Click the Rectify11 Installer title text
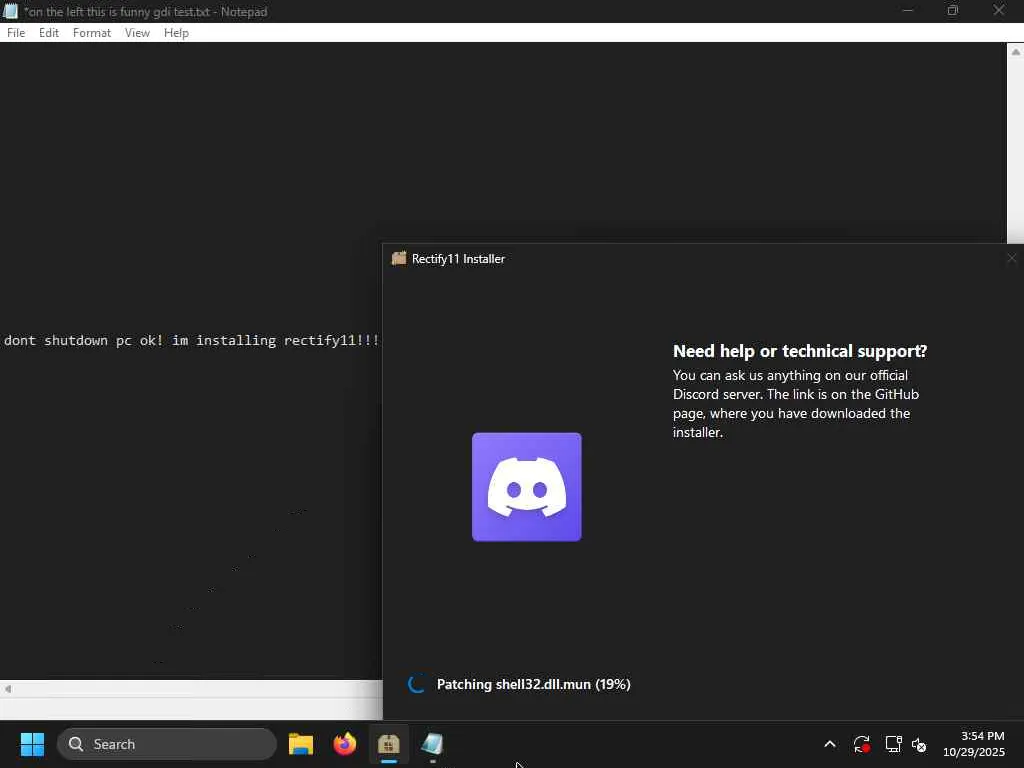The width and height of the screenshot is (1024, 768). coord(458,259)
